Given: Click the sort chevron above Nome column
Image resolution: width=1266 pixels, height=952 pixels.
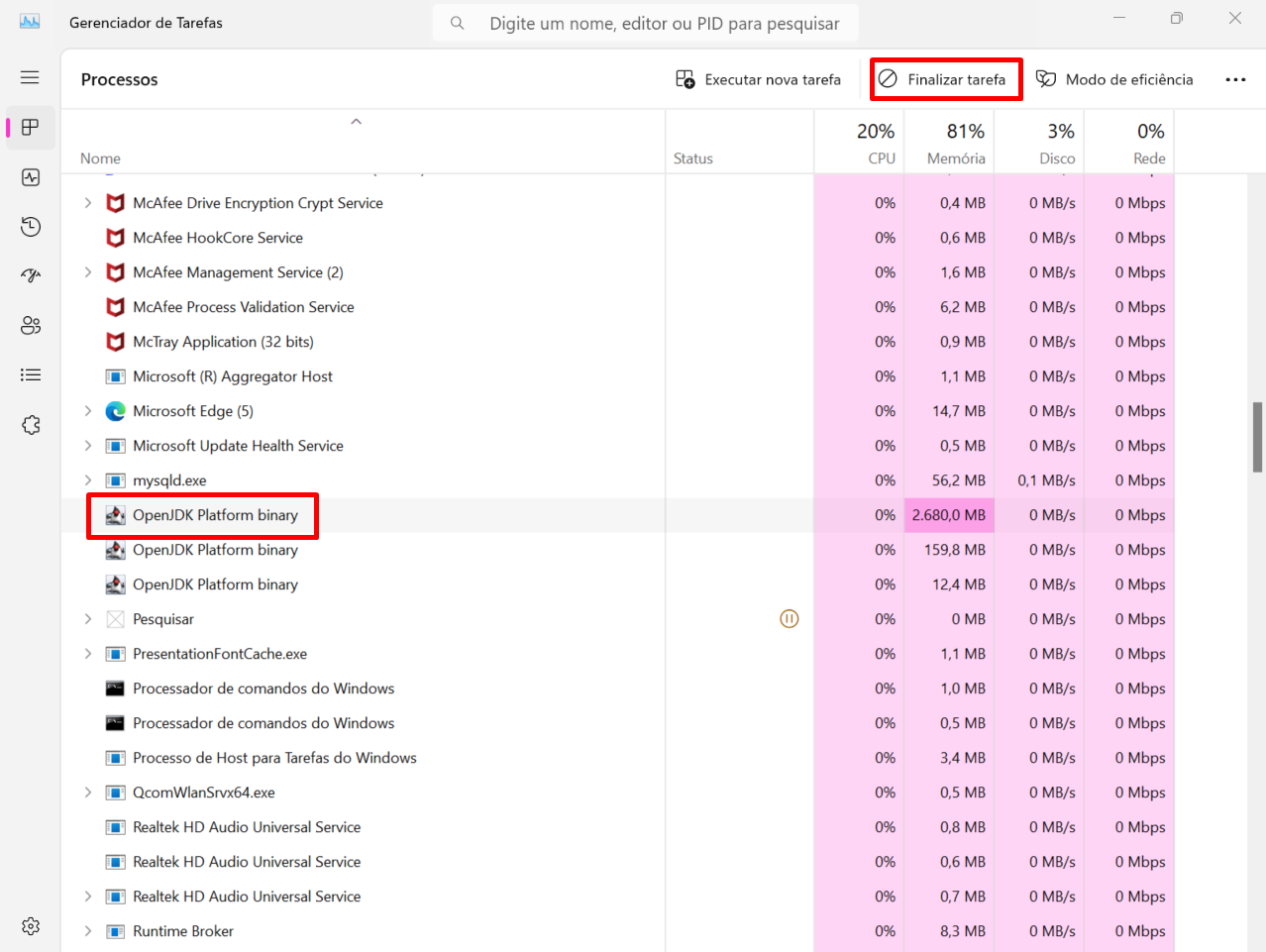Looking at the screenshot, I should tap(357, 121).
